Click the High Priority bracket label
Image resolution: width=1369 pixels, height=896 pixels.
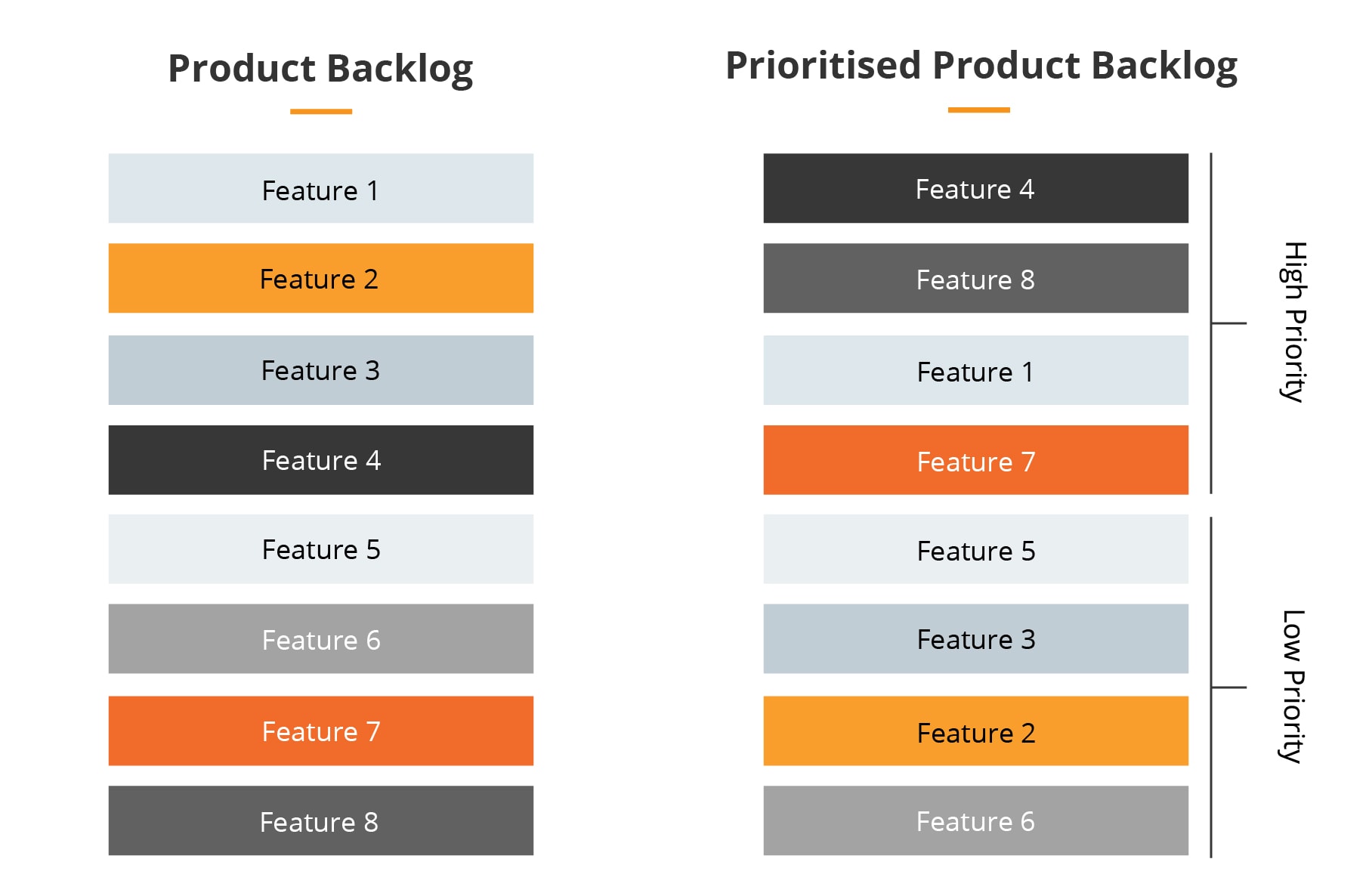click(1294, 323)
